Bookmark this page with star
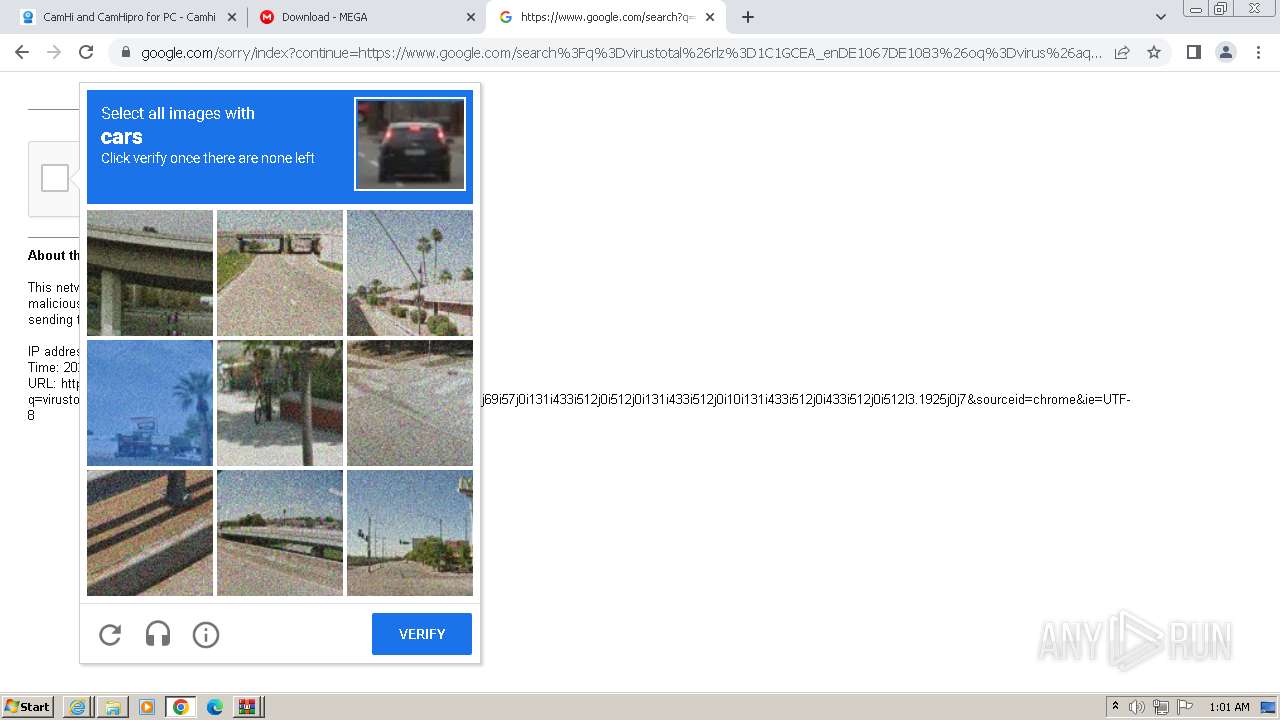1280x720 pixels. (x=1154, y=52)
